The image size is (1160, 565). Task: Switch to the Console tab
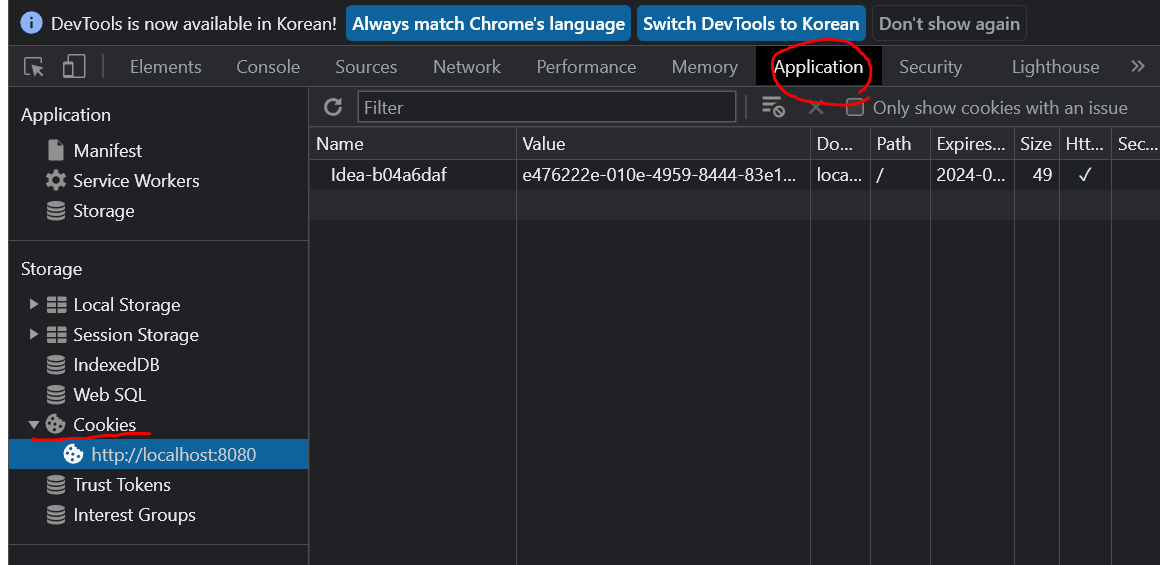tap(268, 67)
